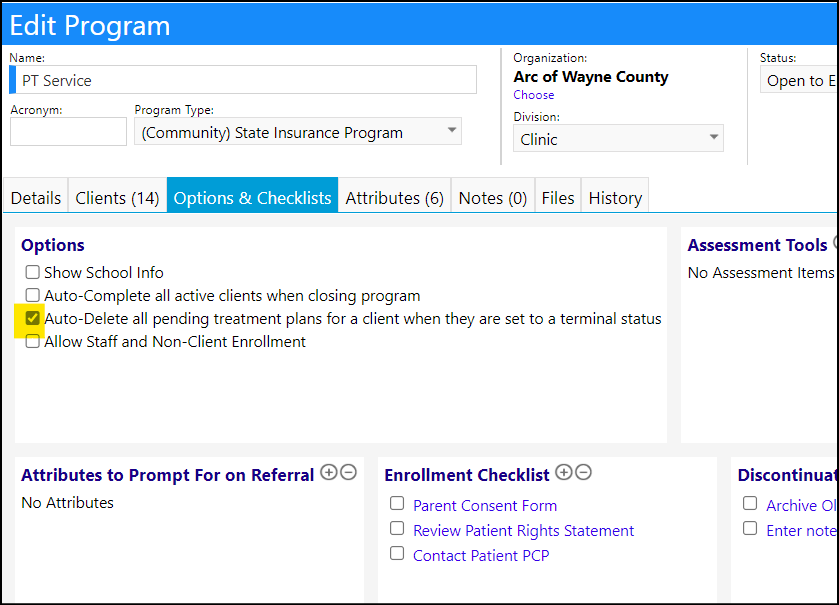Go to the History tab

tap(615, 198)
